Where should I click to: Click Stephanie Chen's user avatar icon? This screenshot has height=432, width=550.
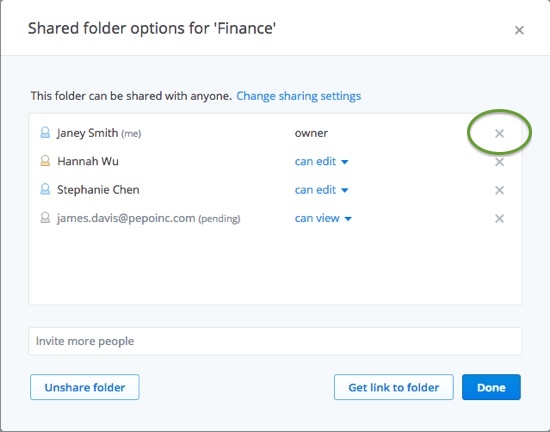click(45, 189)
